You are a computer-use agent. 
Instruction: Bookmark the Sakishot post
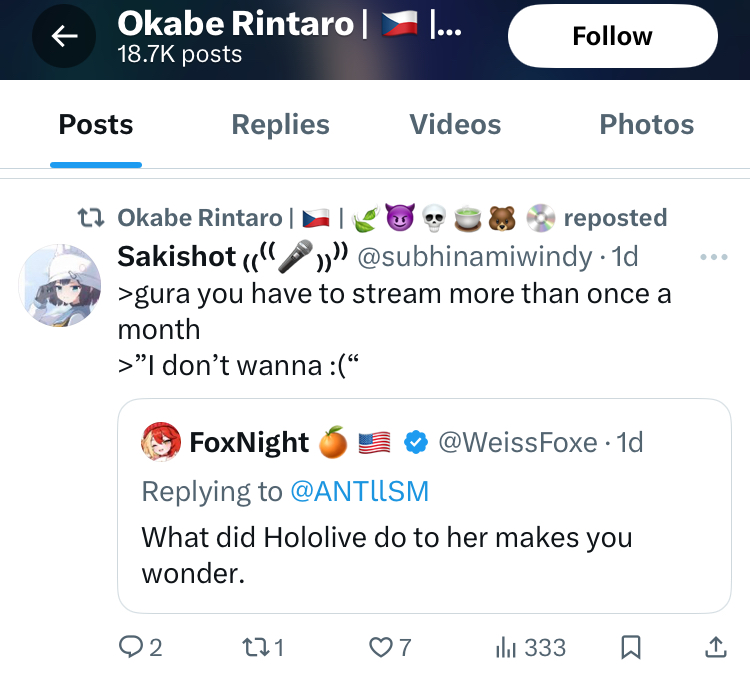tap(631, 648)
